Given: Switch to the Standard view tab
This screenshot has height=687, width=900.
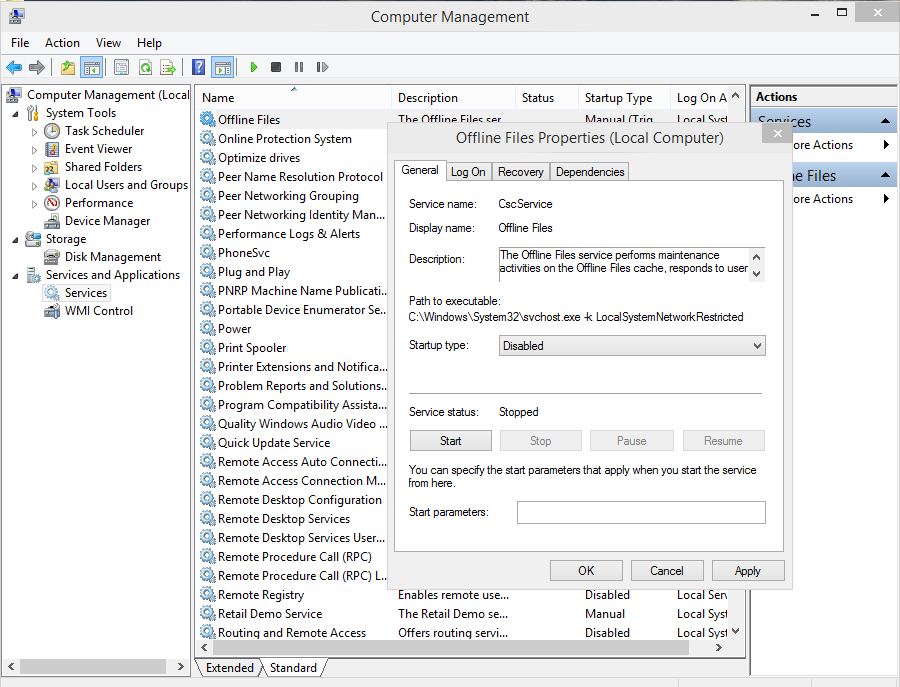Looking at the screenshot, I should tap(293, 667).
